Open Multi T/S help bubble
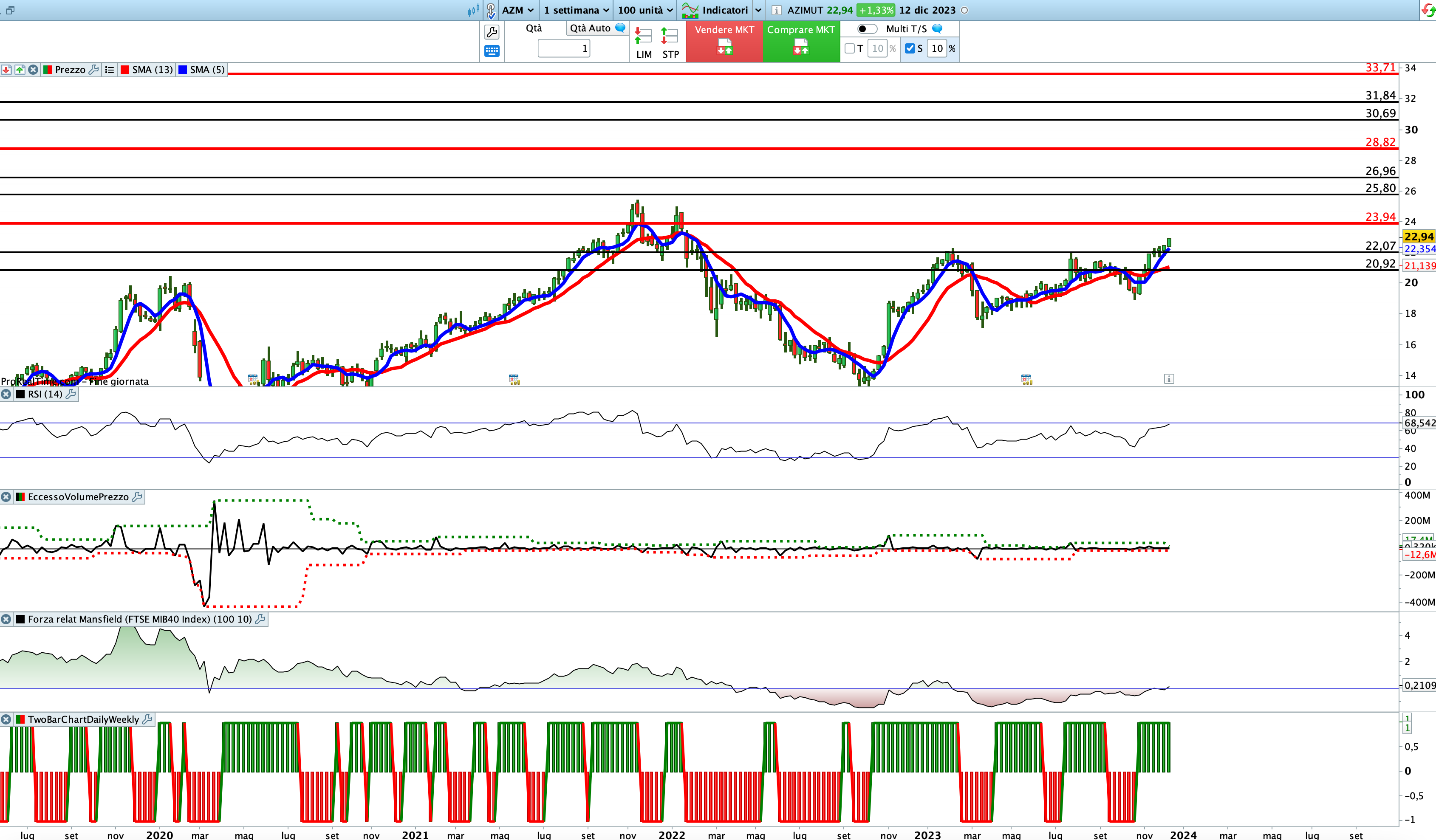The height and width of the screenshot is (840, 1436). [x=937, y=28]
